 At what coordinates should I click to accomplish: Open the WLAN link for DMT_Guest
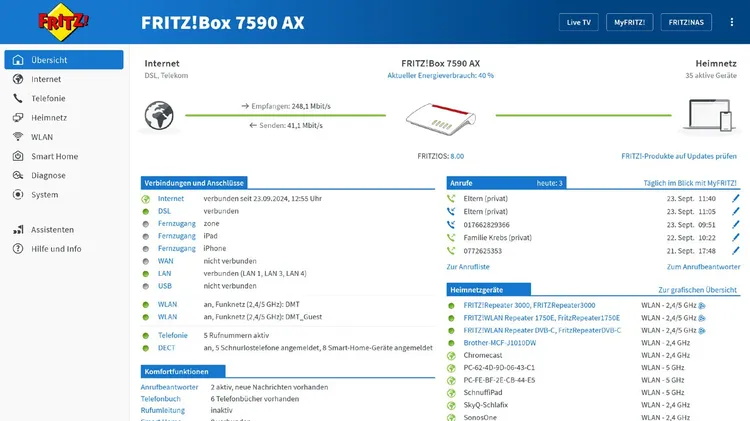coord(167,317)
